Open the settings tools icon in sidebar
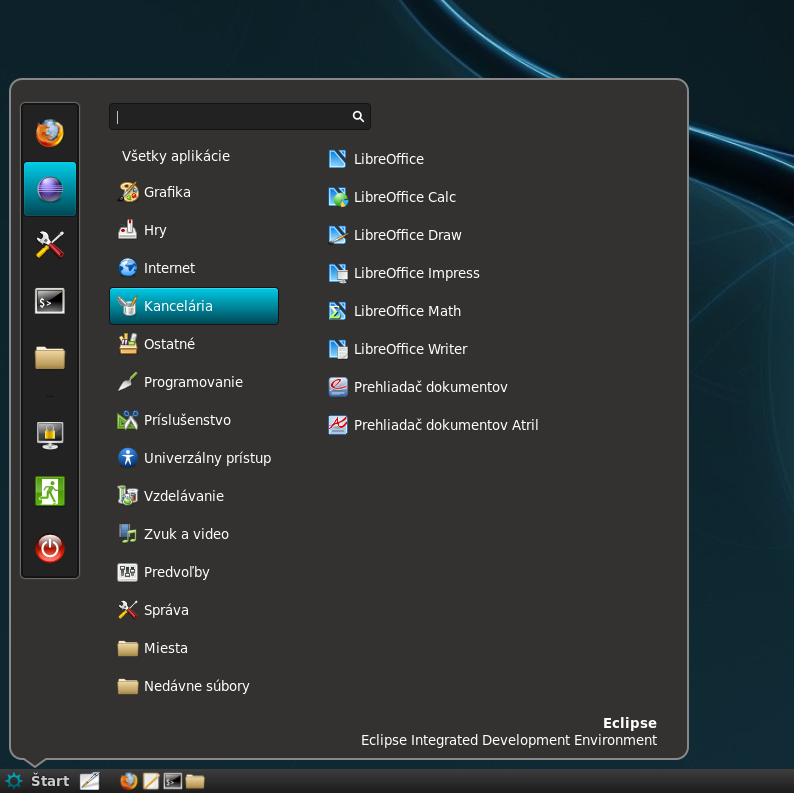Screen dimensions: 794x793 point(50,244)
